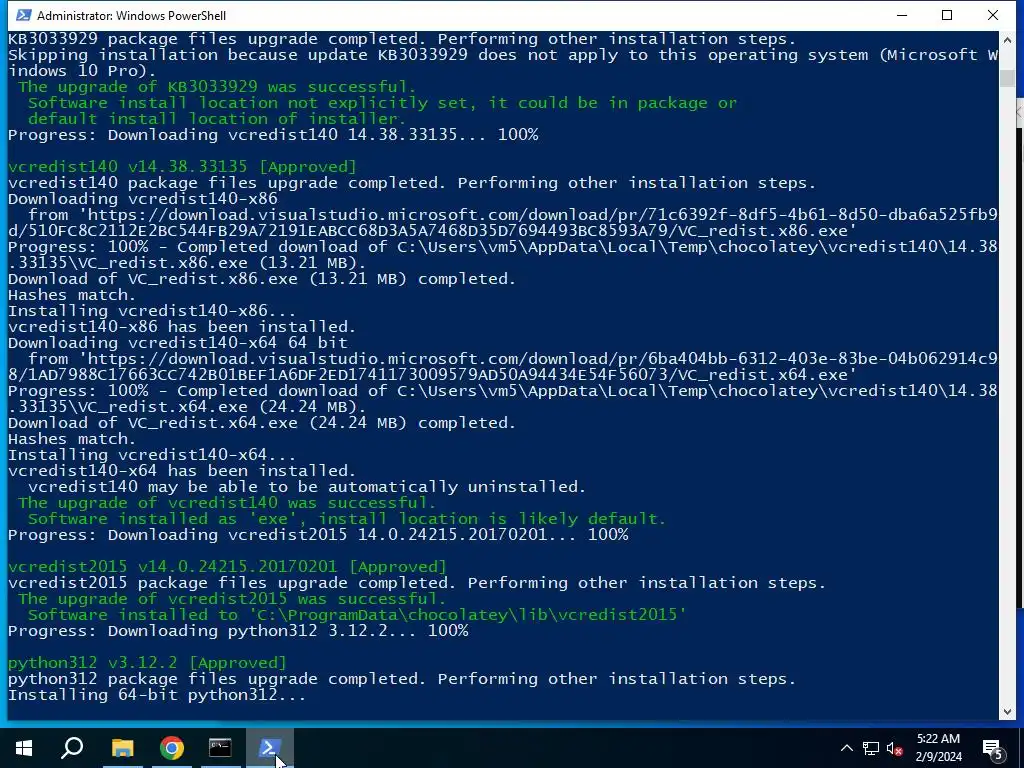The height and width of the screenshot is (768, 1024).
Task: Click 'Software installed to' chocolatey lib line
Action: coord(357,615)
